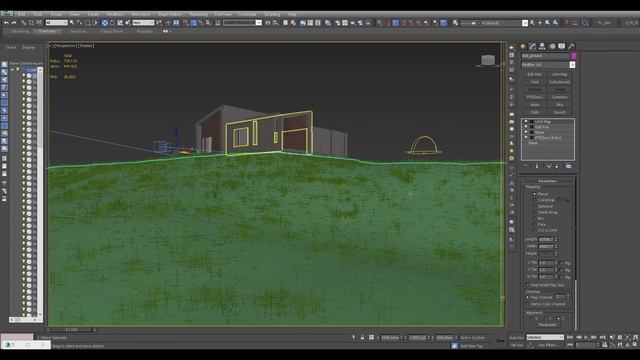Collapse the Parameters rollout header
Viewport: 640px width, 360px height.
coord(548,181)
